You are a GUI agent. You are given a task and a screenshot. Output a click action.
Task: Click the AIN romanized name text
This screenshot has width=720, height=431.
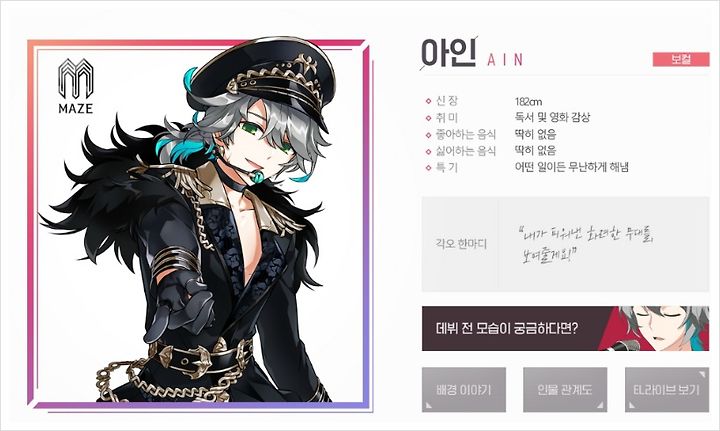pyautogui.click(x=505, y=60)
